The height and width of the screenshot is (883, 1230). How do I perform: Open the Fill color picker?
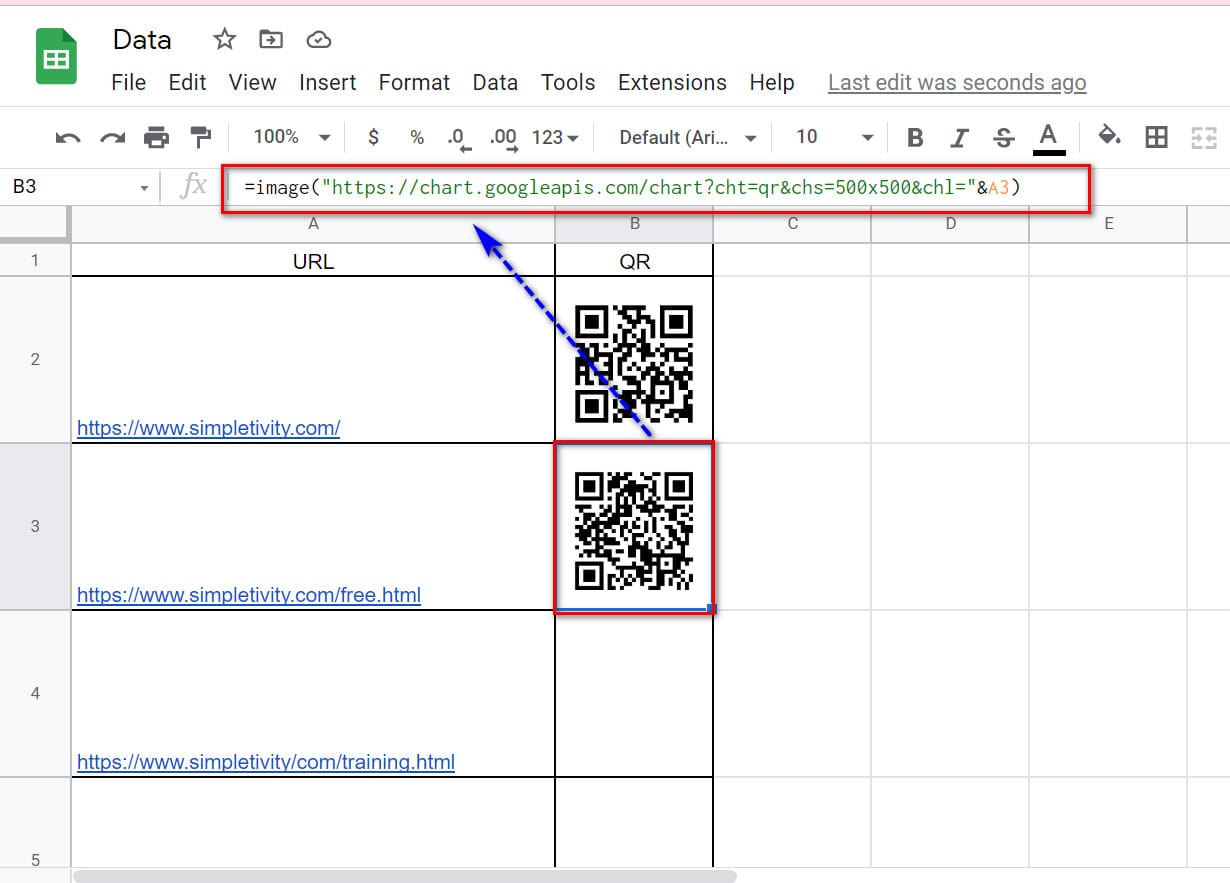(1108, 137)
